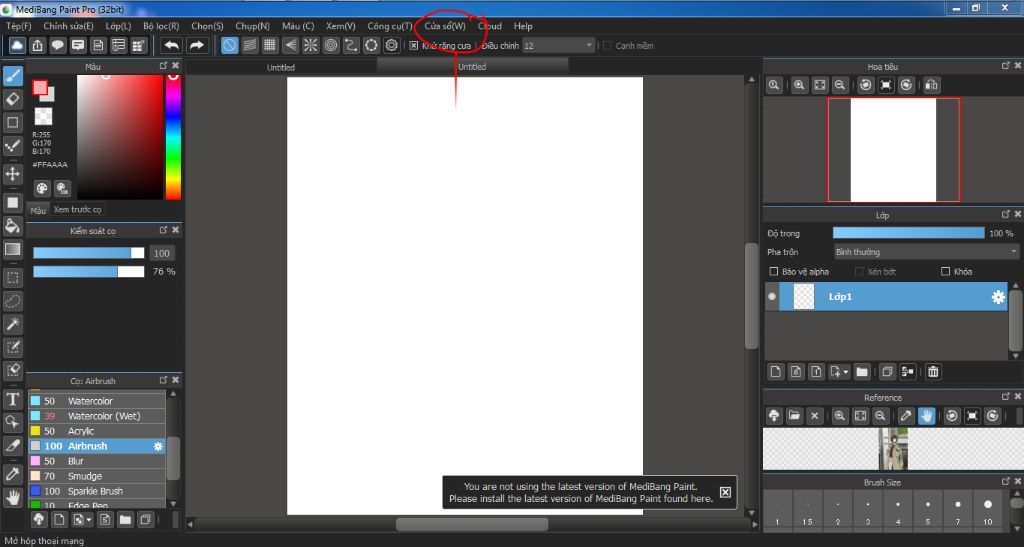Select Watercolor (Wet) brush
This screenshot has height=547, width=1024.
[x=97, y=416]
